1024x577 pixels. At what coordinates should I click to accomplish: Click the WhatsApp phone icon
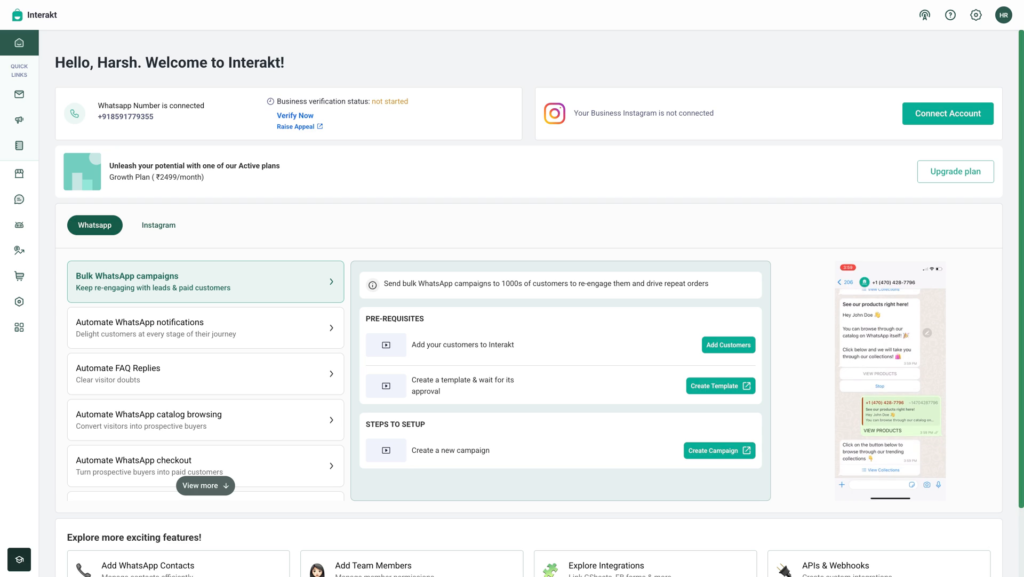74,114
